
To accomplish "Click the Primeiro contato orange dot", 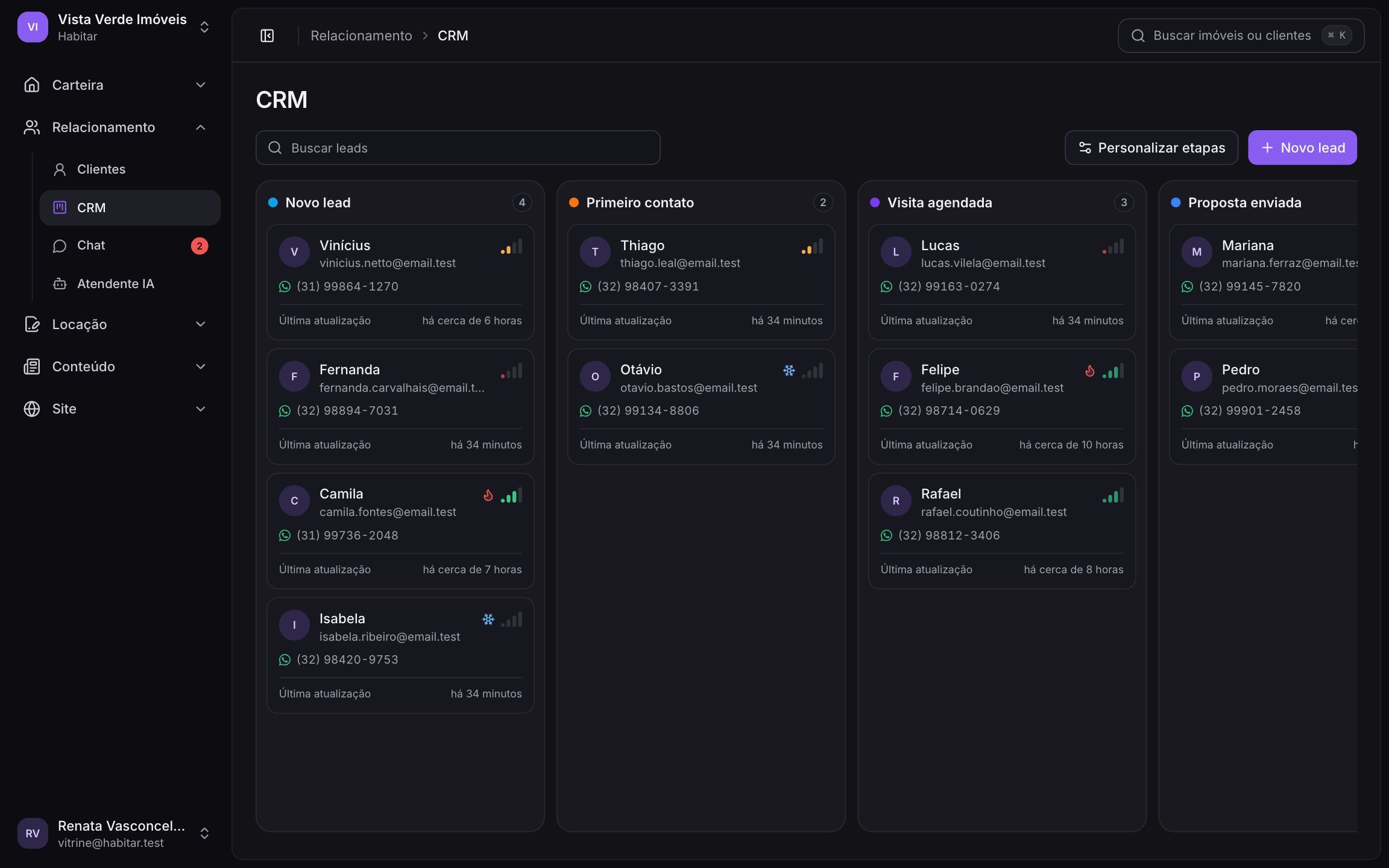I will (x=574, y=203).
